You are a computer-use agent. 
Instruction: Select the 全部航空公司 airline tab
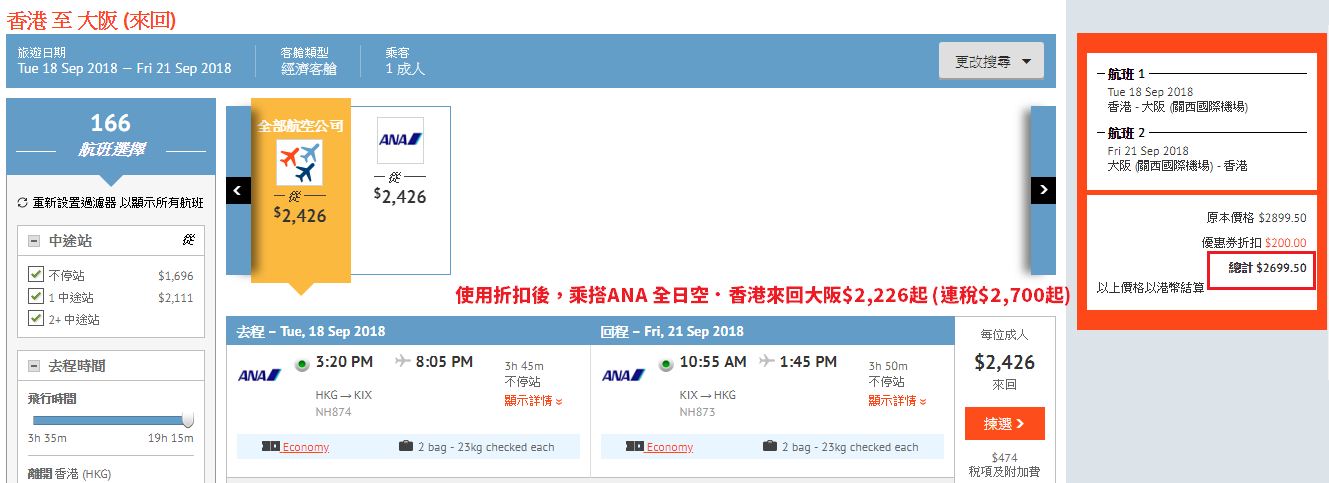[x=301, y=190]
